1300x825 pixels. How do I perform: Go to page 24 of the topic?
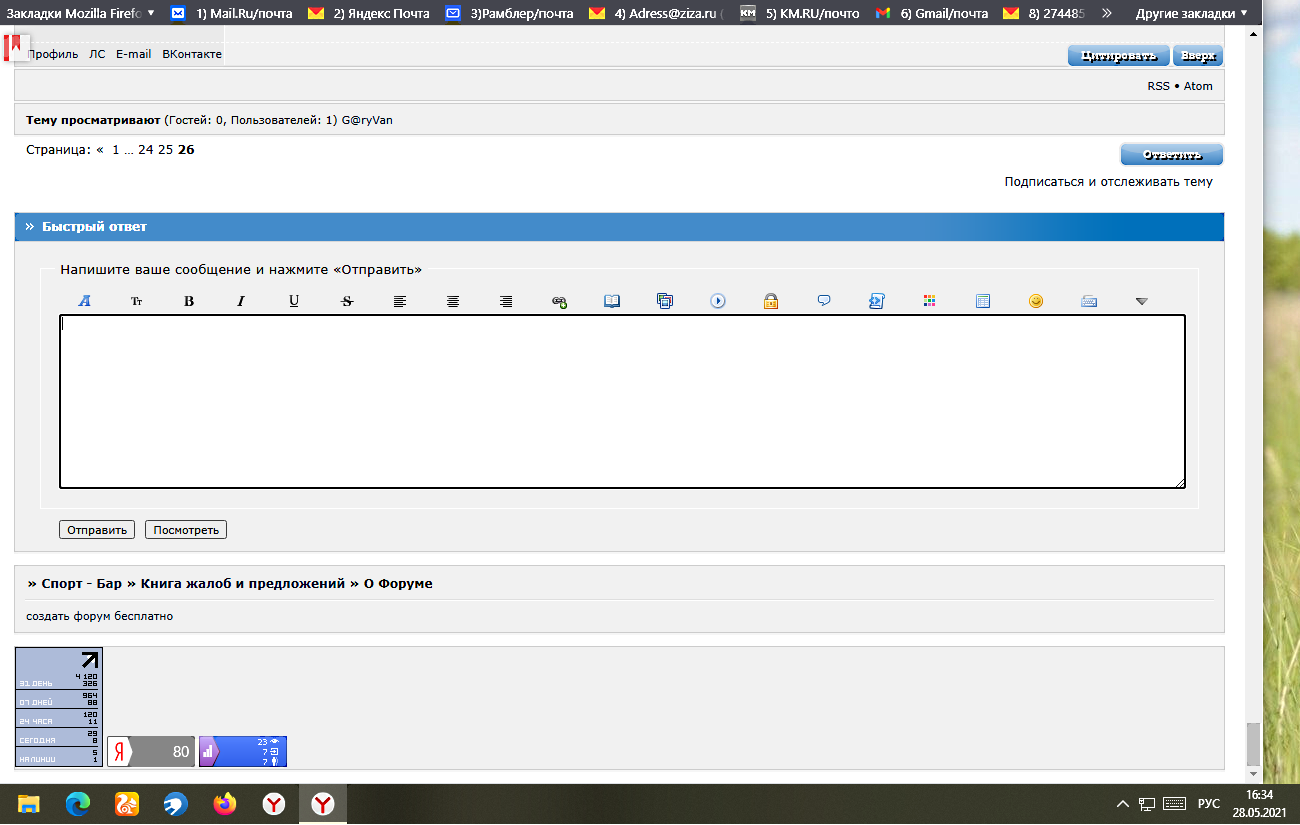[146, 150]
